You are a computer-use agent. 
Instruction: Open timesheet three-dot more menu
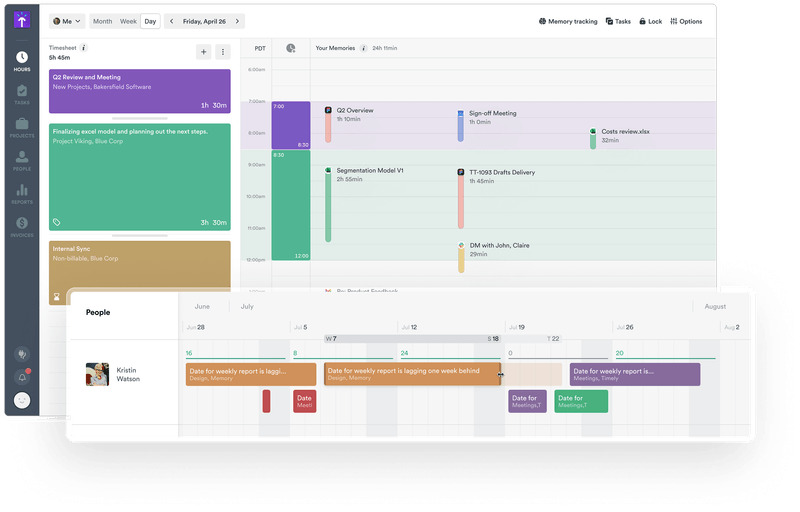pyautogui.click(x=223, y=52)
